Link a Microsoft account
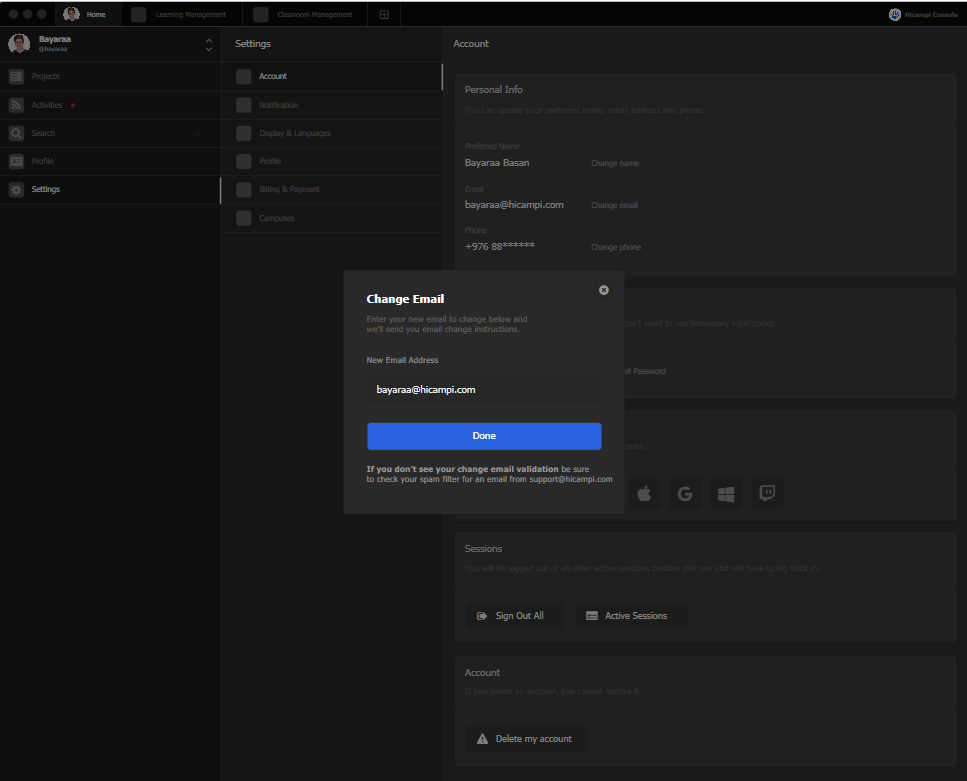This screenshot has height=781, width=967. [725, 493]
